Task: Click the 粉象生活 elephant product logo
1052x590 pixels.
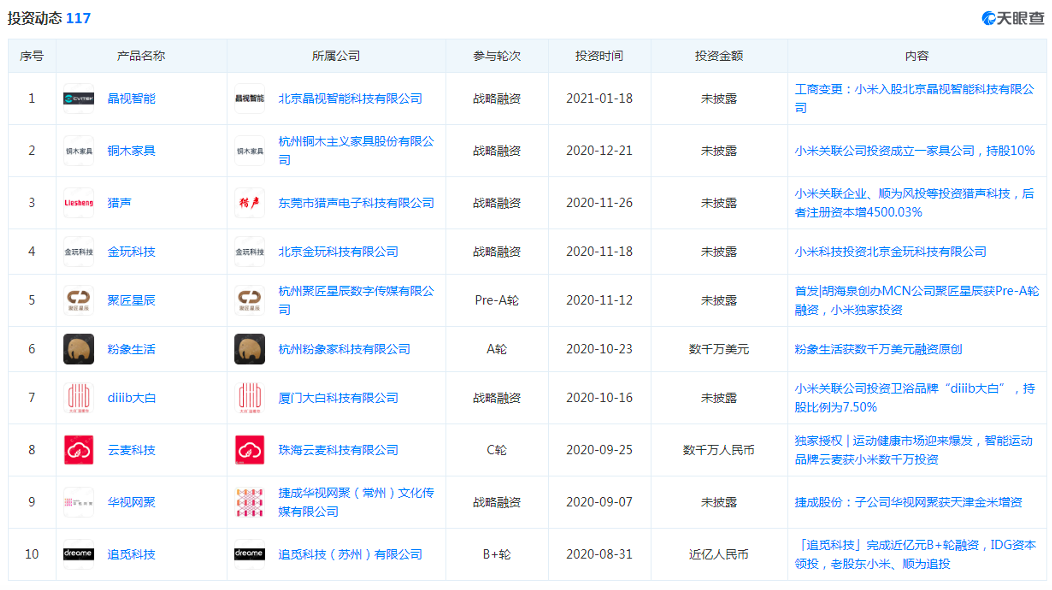Action: point(79,349)
